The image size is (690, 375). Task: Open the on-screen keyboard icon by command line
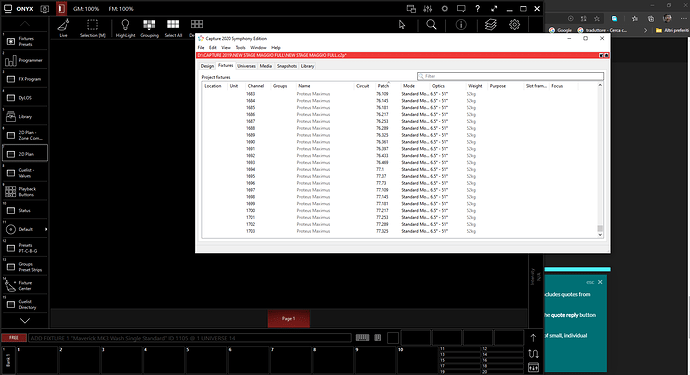362,338
